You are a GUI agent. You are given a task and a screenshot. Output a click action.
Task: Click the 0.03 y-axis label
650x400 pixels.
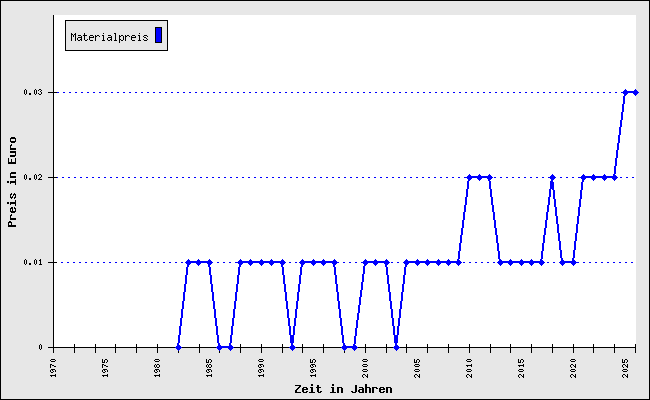pyautogui.click(x=33, y=92)
